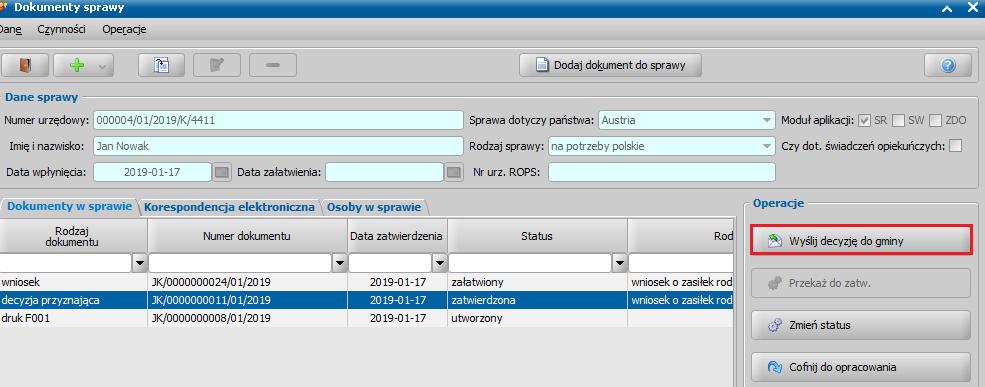
Task: Click the Nr urz. ROPS field
Action: (661, 172)
